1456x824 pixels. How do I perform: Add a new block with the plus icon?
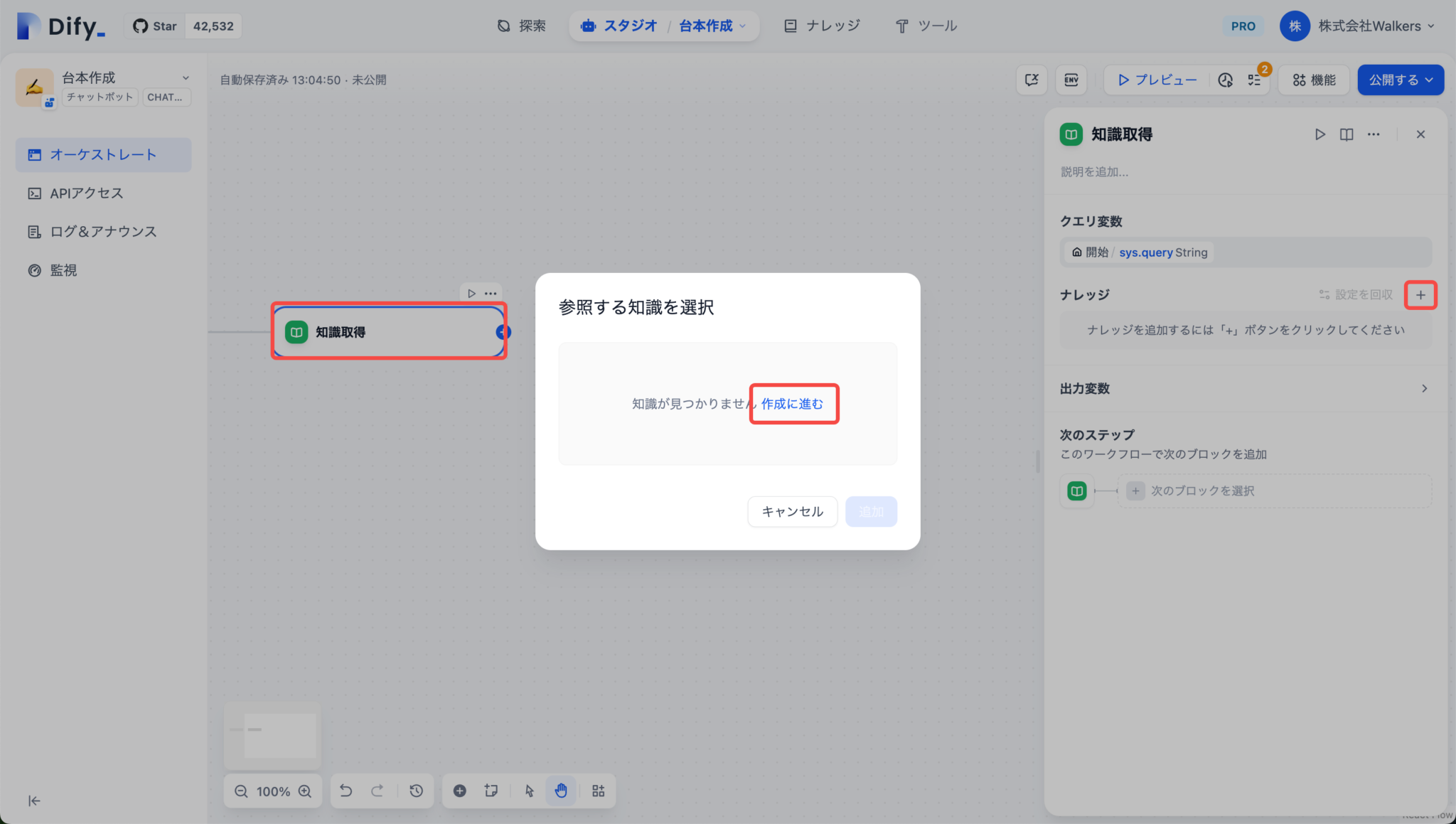click(x=459, y=791)
